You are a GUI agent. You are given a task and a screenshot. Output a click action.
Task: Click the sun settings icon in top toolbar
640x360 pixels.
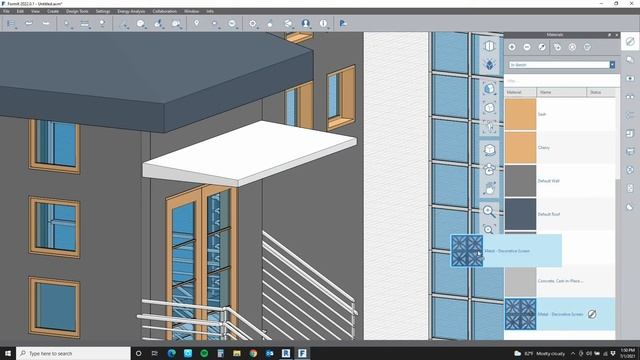point(253,23)
